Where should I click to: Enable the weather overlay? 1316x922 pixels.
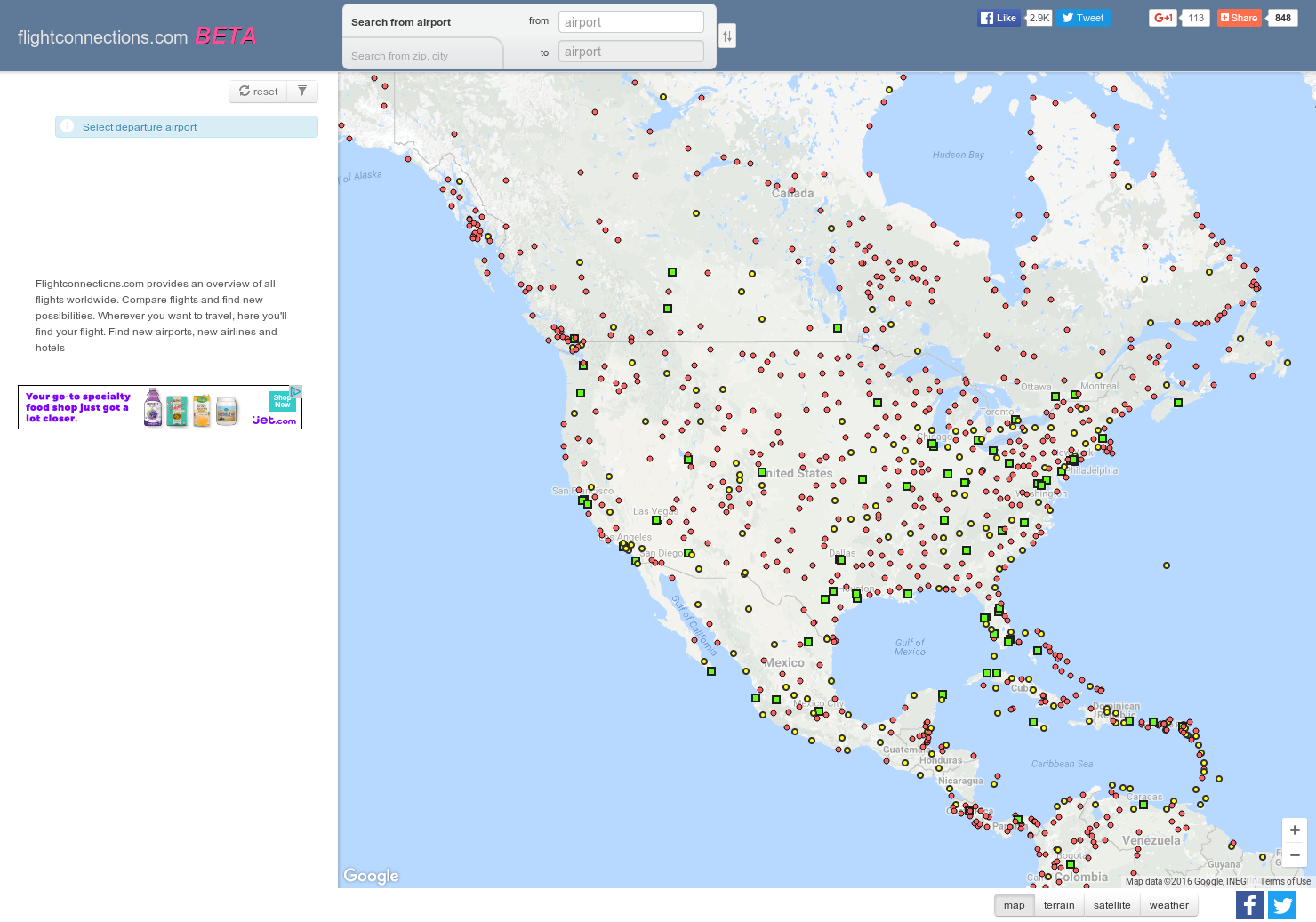pyautogui.click(x=1169, y=904)
